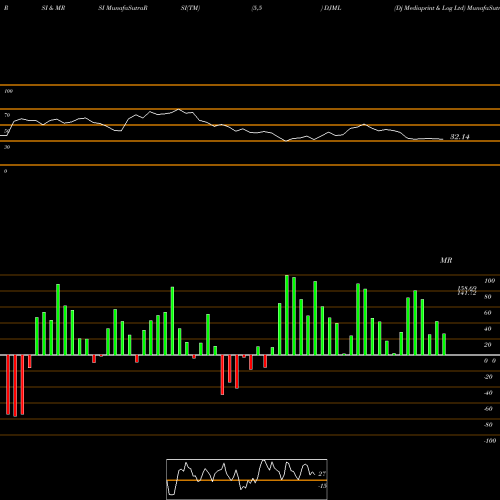Select the 'SI(TM)' label at top

190,8
